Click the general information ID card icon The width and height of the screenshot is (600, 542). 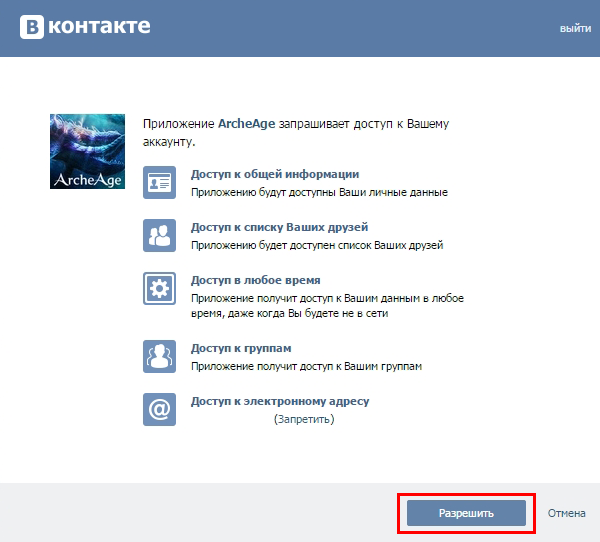coord(160,183)
